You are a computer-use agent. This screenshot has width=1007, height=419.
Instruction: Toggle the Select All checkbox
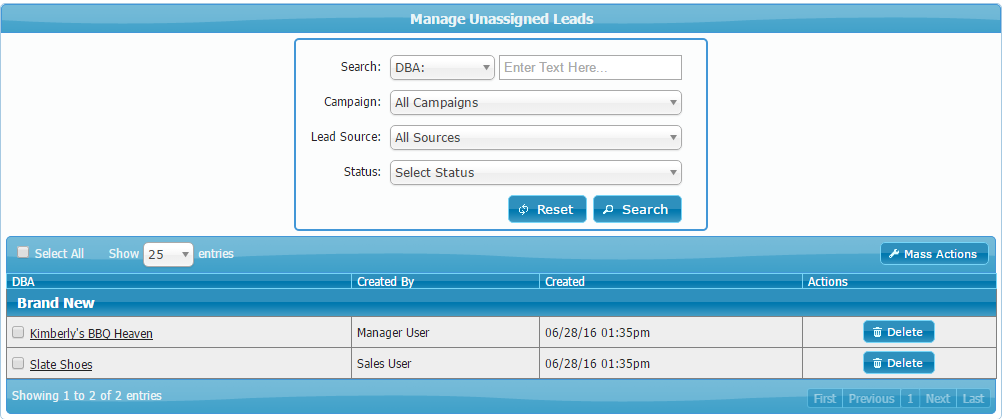coord(24,253)
